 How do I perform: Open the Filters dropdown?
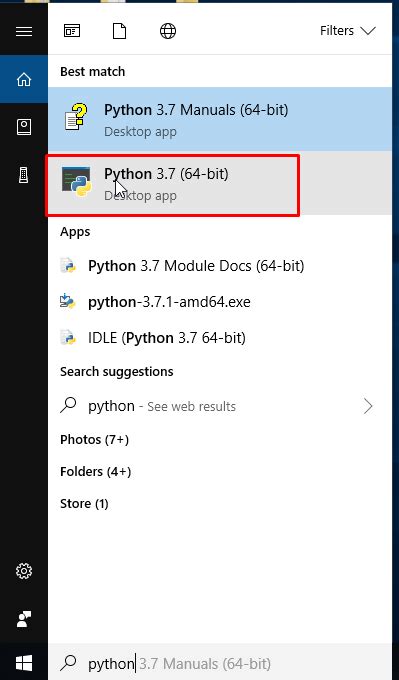347,31
